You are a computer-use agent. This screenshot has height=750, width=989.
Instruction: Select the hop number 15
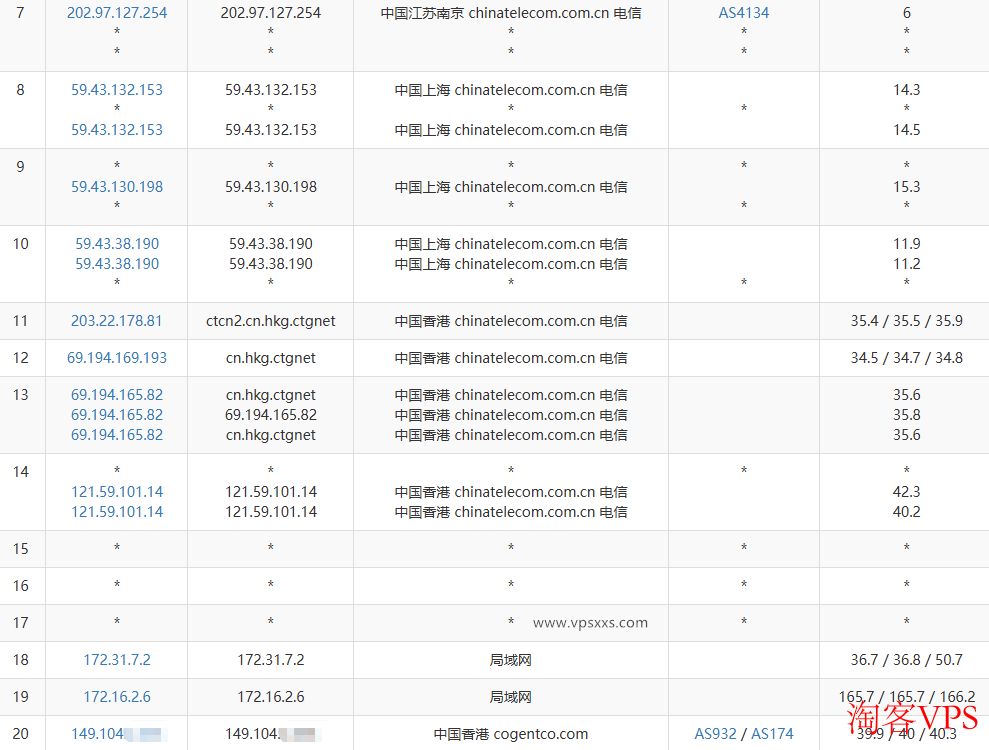click(x=20, y=549)
